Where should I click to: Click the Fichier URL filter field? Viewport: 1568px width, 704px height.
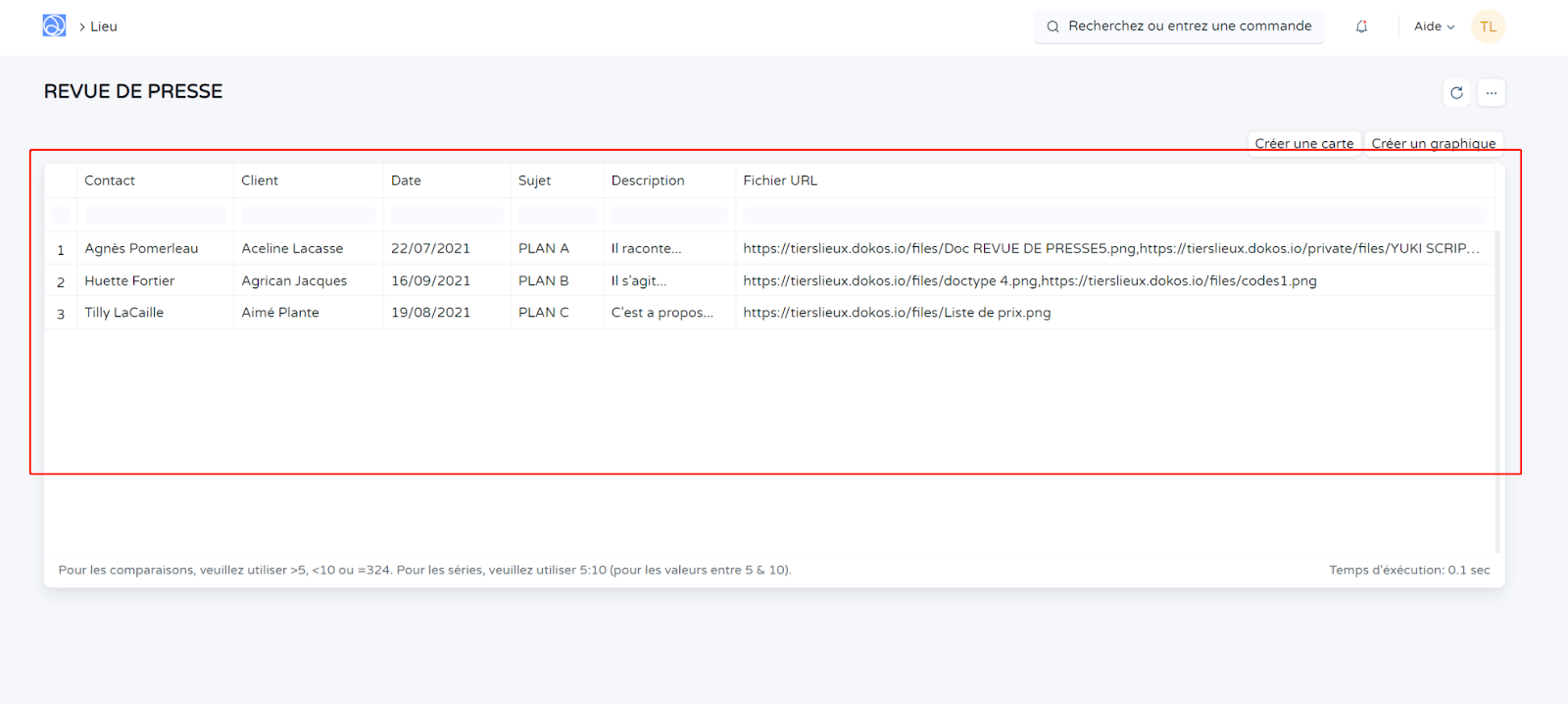pos(1114,215)
